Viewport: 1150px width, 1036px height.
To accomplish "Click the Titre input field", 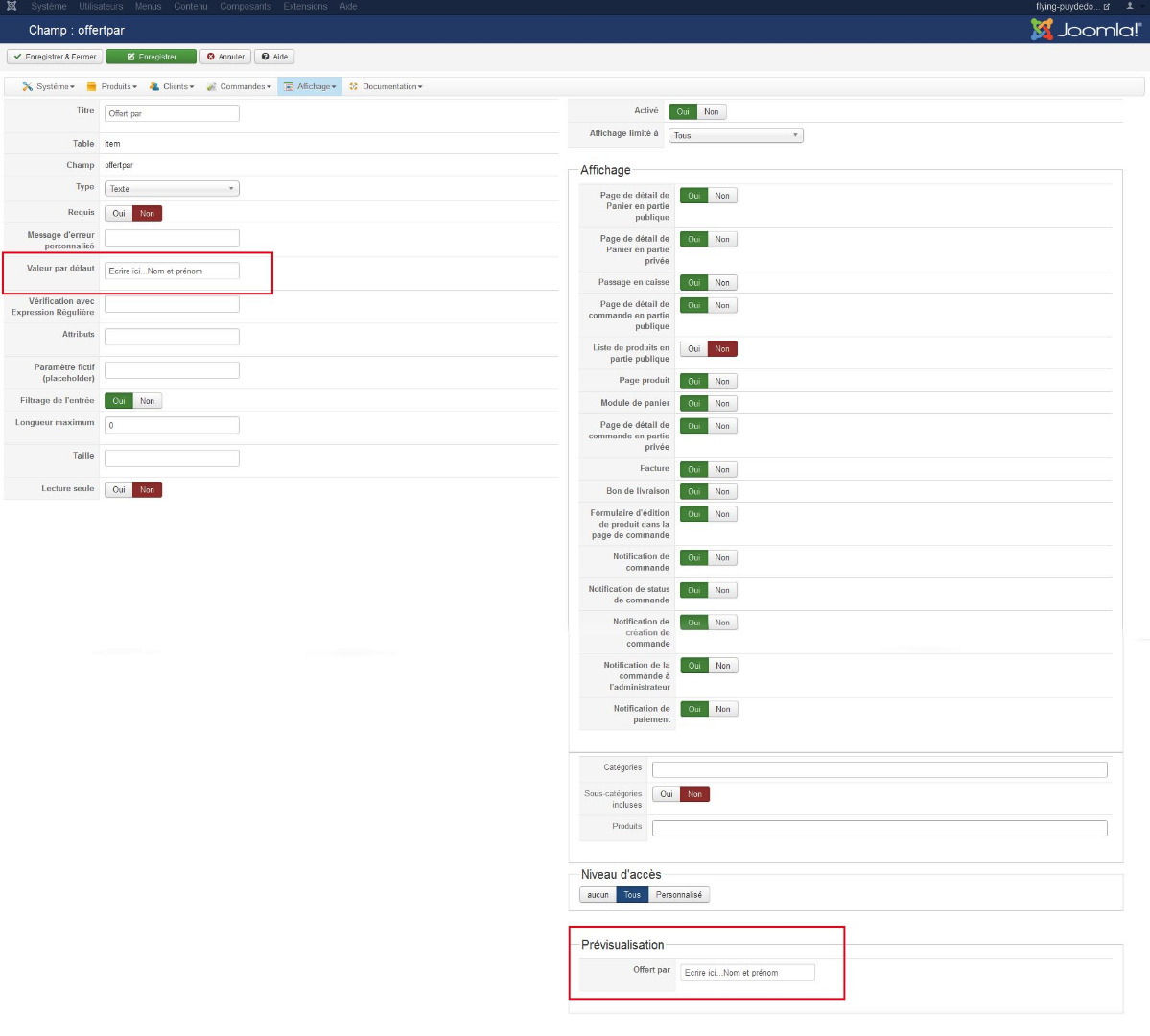I will point(172,113).
